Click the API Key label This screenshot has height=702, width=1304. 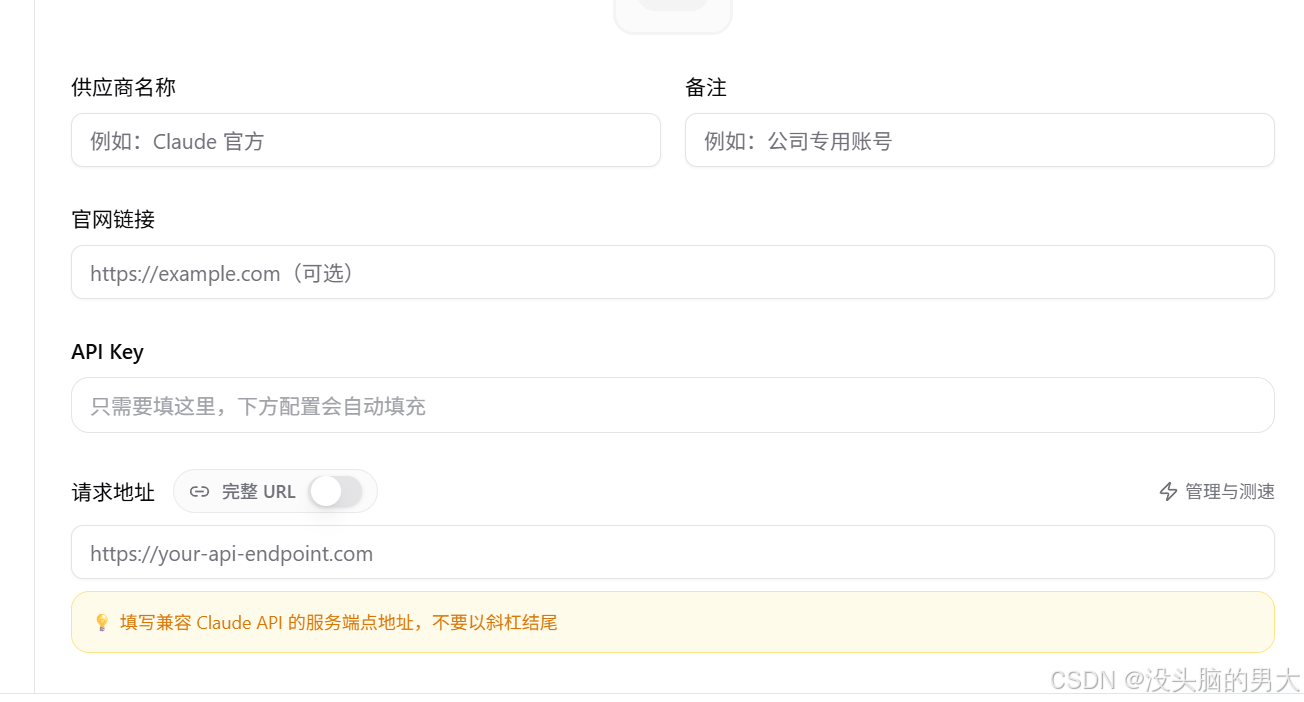pyautogui.click(x=107, y=352)
